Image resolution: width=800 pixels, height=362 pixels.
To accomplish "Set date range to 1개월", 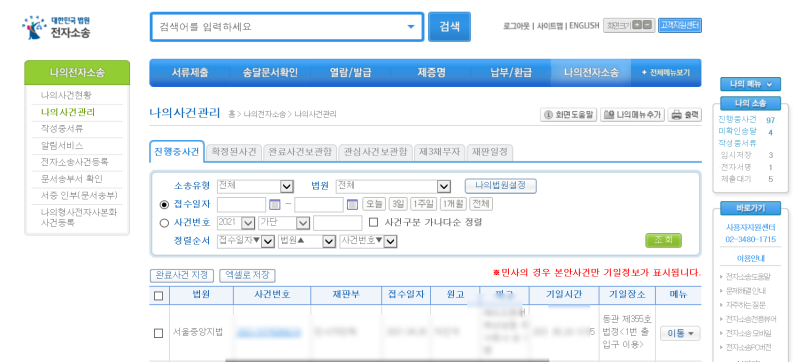I will point(454,204).
